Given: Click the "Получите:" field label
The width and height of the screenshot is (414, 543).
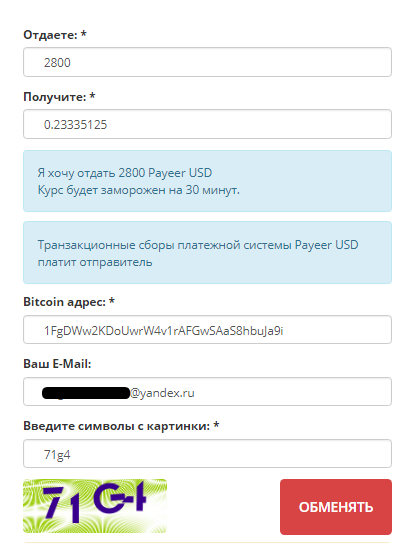Looking at the screenshot, I should click(54, 97).
